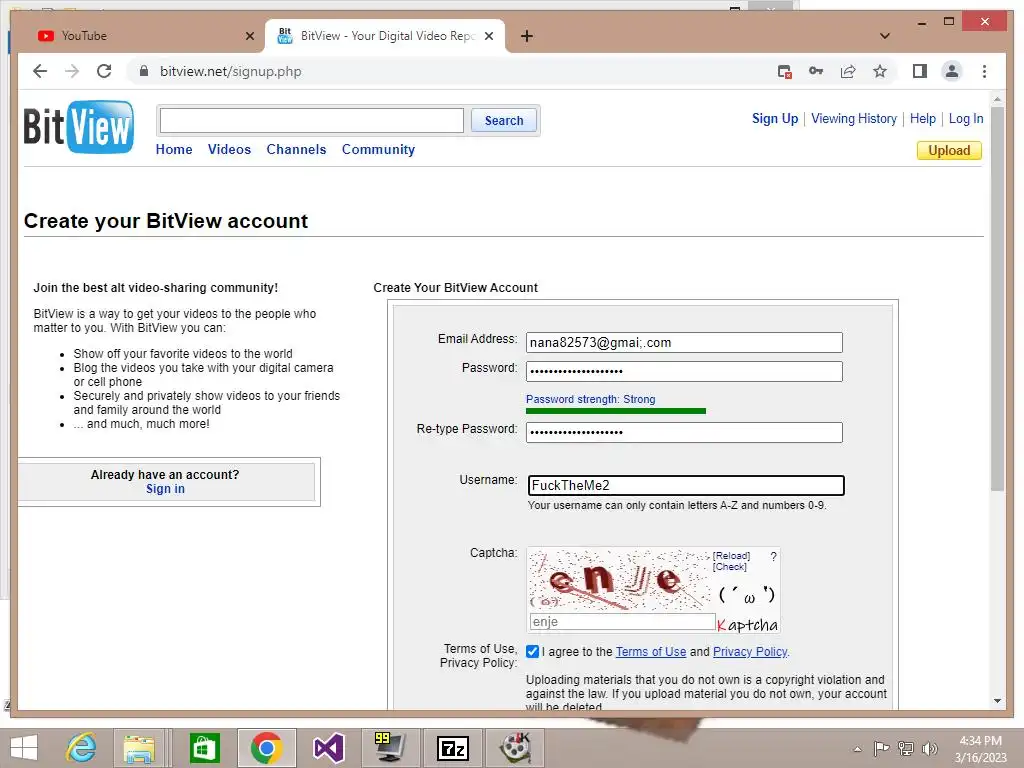Click the BitView logo

(x=78, y=127)
